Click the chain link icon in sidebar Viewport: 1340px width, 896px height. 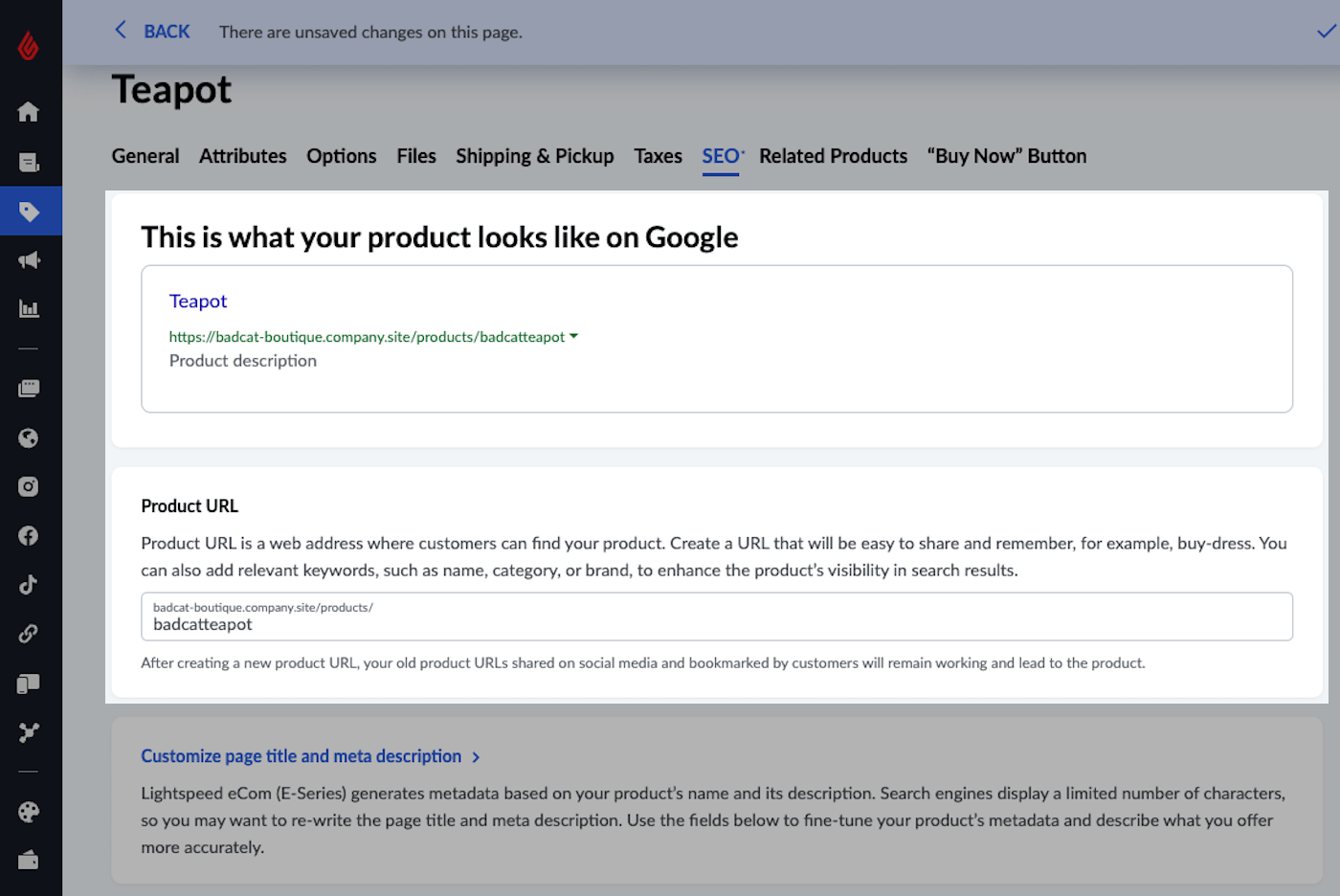(29, 634)
